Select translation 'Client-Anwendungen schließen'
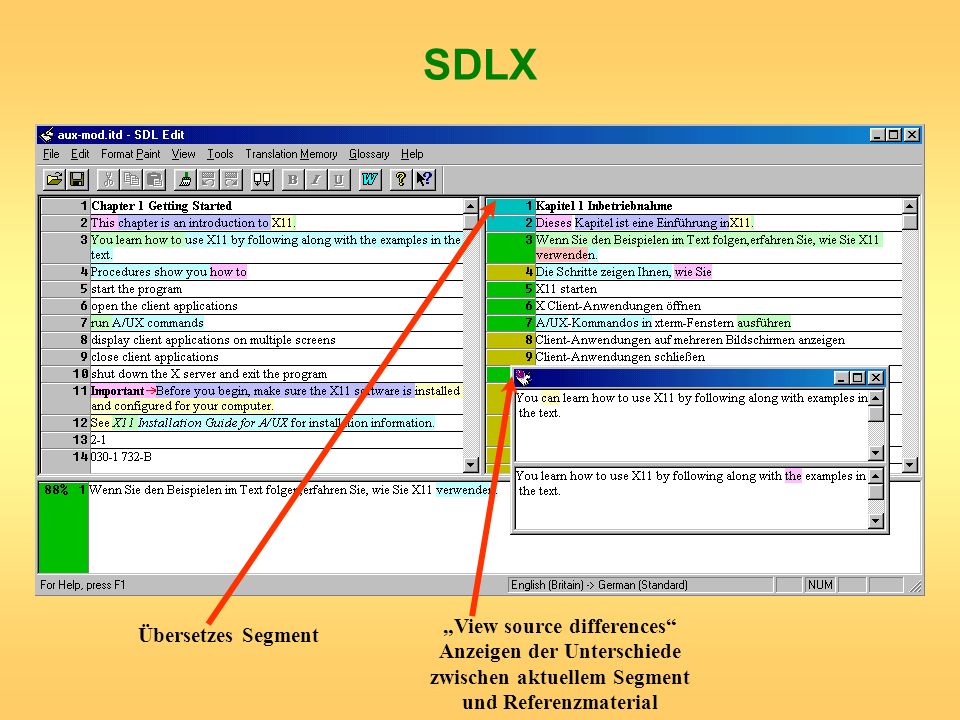The image size is (960, 720). tap(718, 358)
